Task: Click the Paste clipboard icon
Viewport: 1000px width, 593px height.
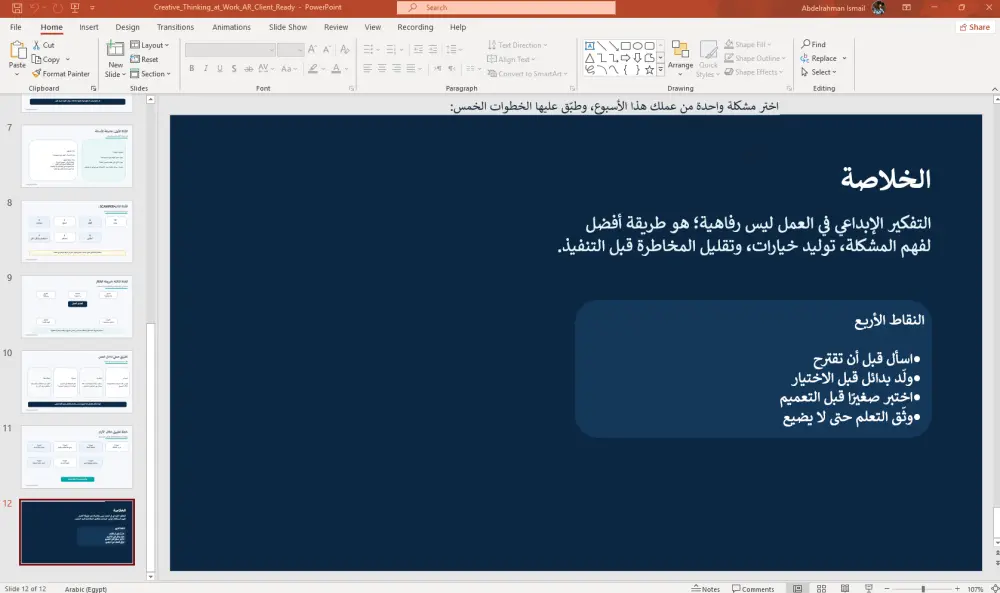Action: click(x=17, y=49)
